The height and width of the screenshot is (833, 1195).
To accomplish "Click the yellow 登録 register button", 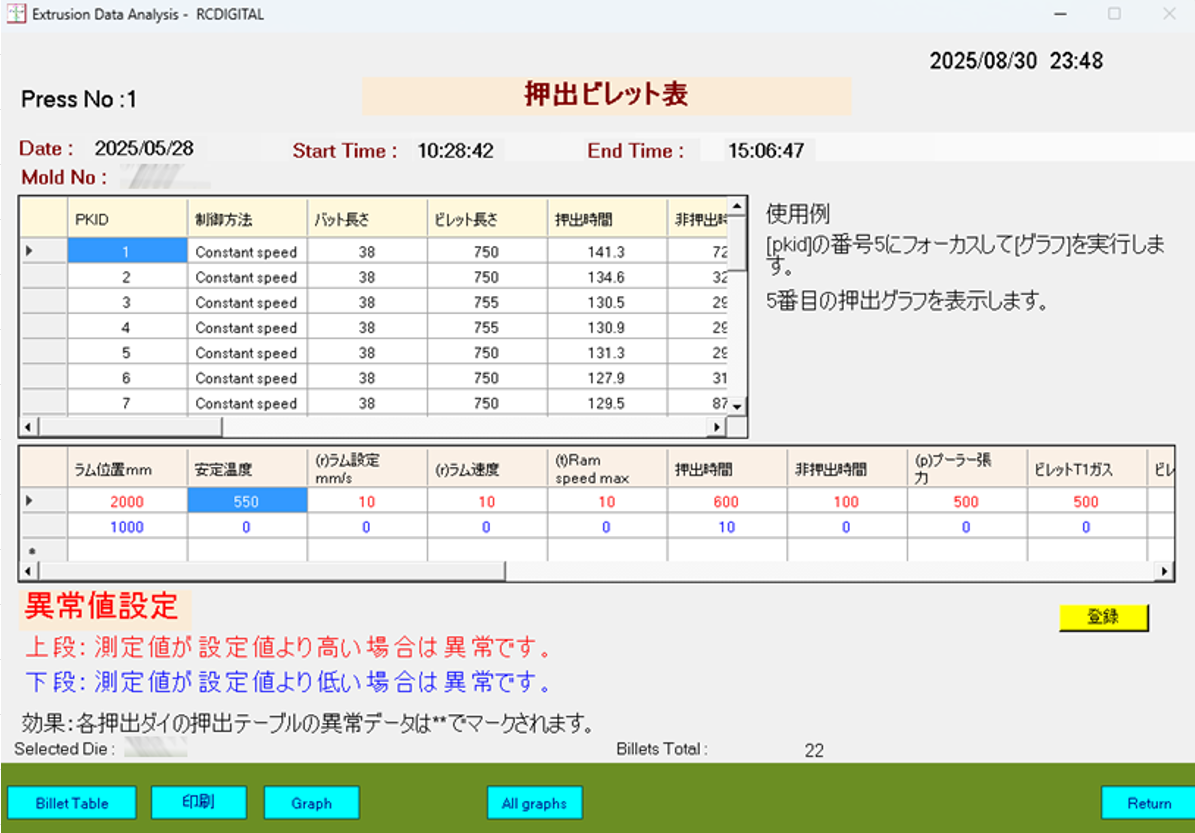I will (1103, 618).
